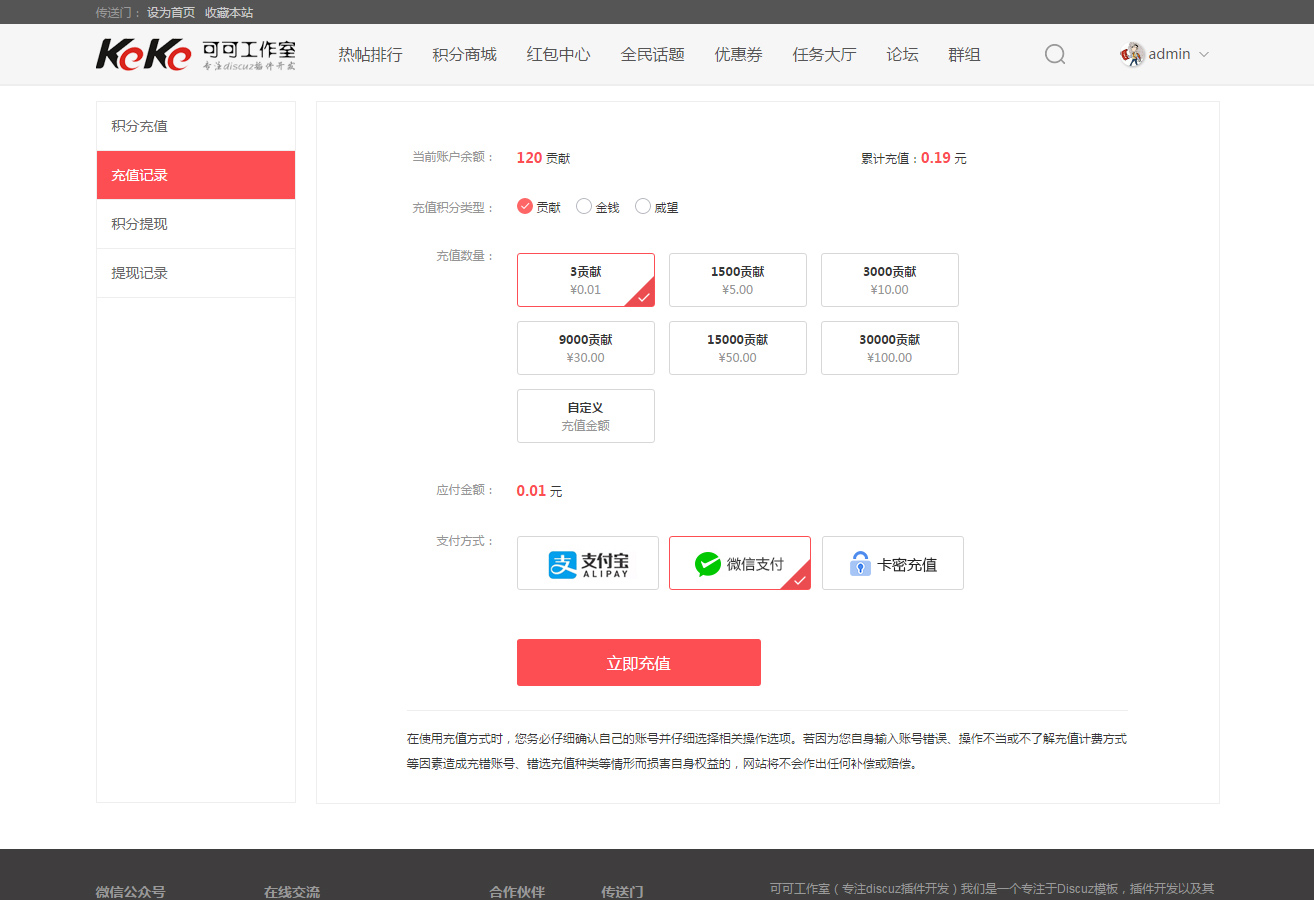The image size is (1314, 900).
Task: Choose the 30000贡献 ¥100.00 package
Action: (889, 348)
